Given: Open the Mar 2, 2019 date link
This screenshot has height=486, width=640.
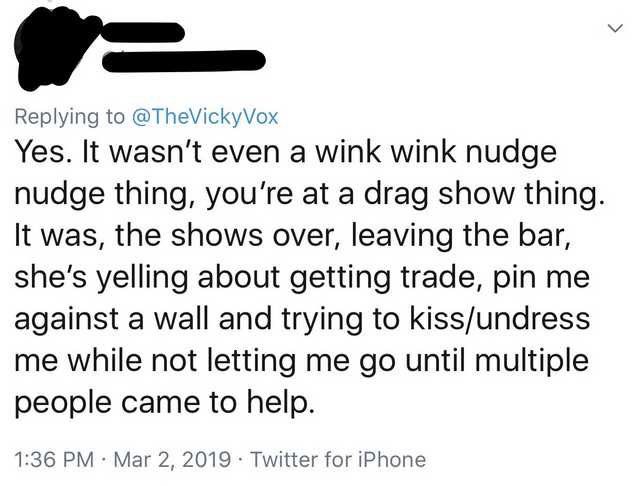Looking at the screenshot, I should coord(172,459).
